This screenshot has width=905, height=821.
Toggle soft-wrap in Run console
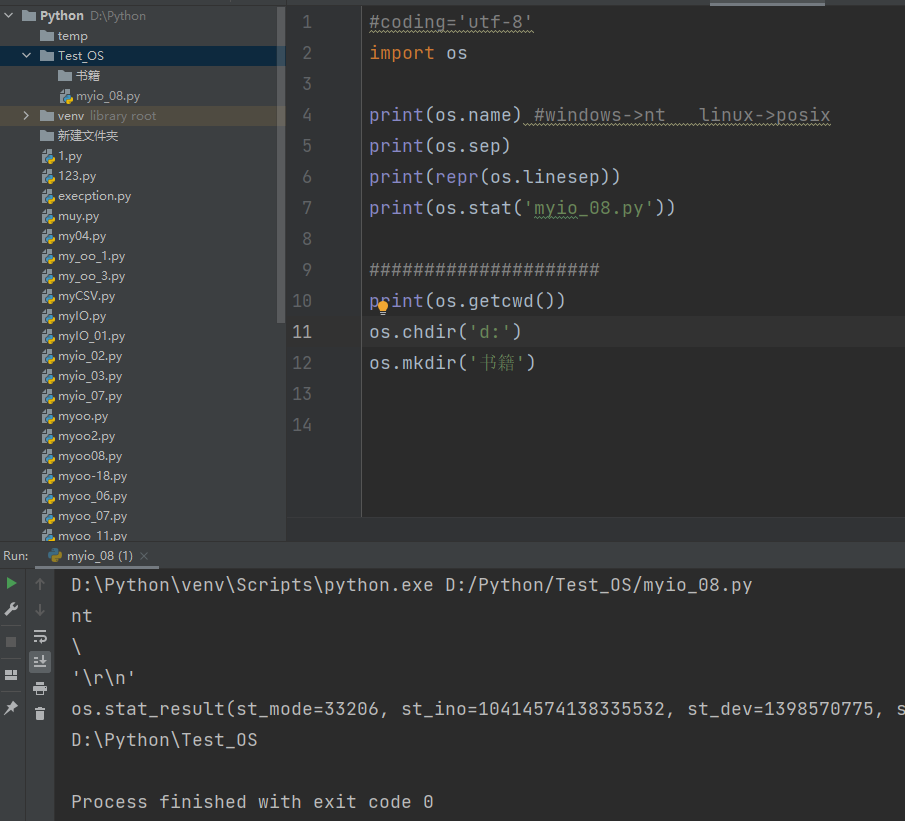tap(40, 636)
